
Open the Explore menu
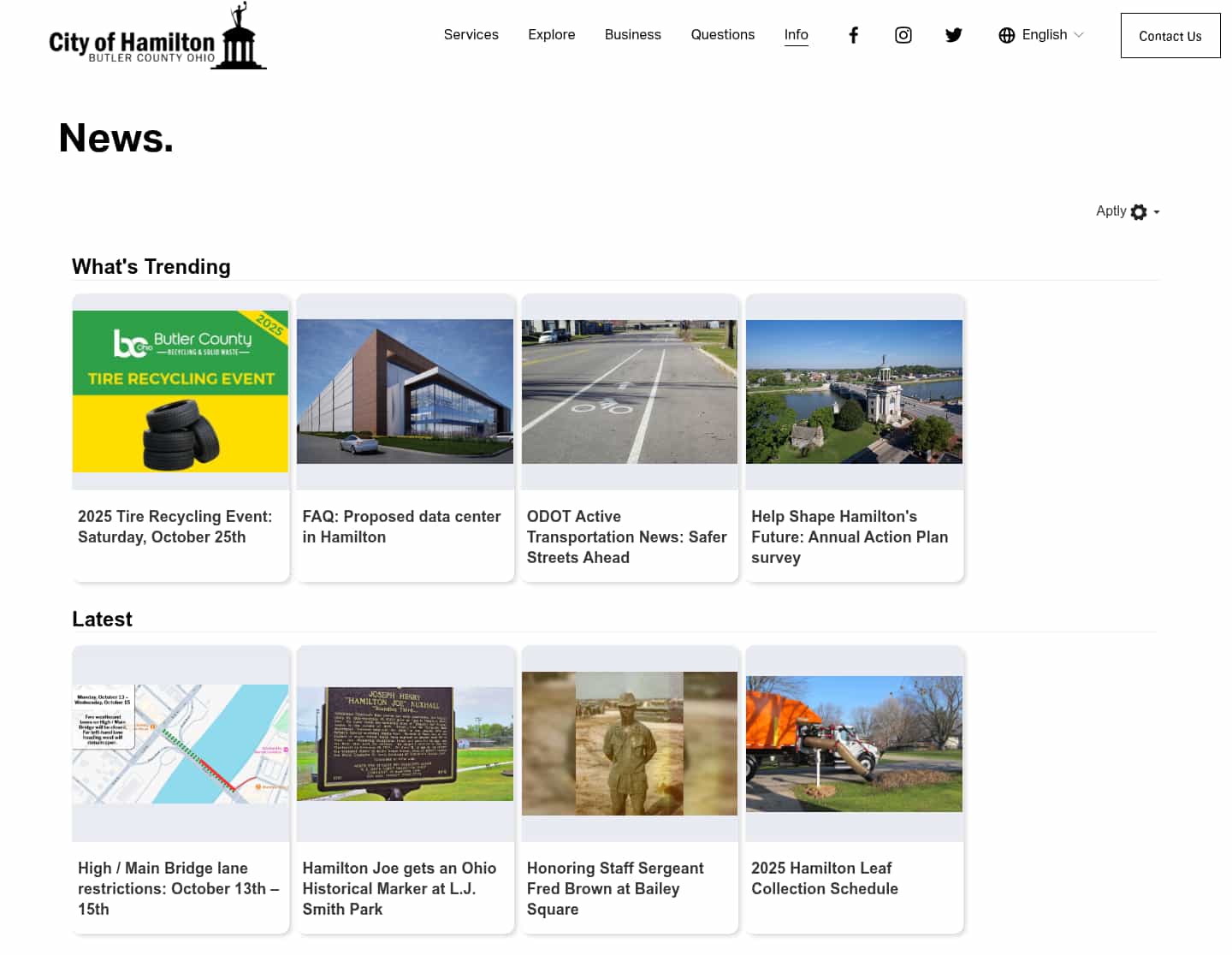[x=551, y=35]
